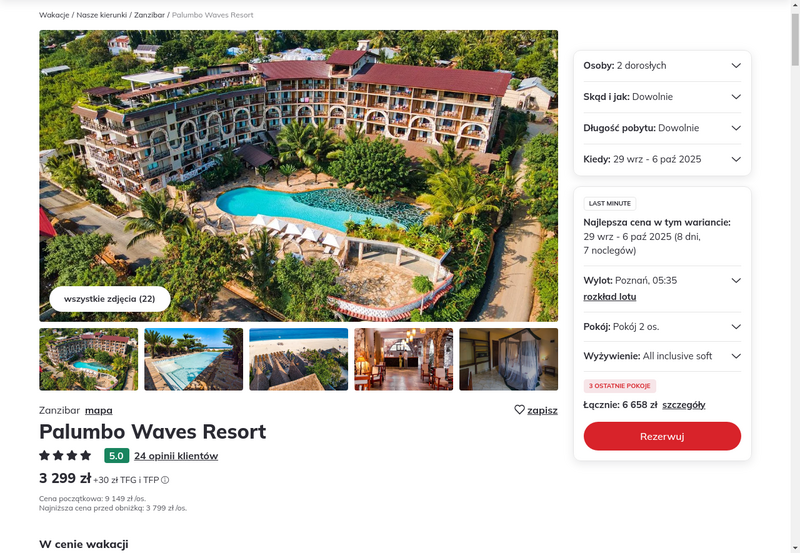
Task: Open wszystkie zdjęcia (22) gallery
Action: [110, 299]
